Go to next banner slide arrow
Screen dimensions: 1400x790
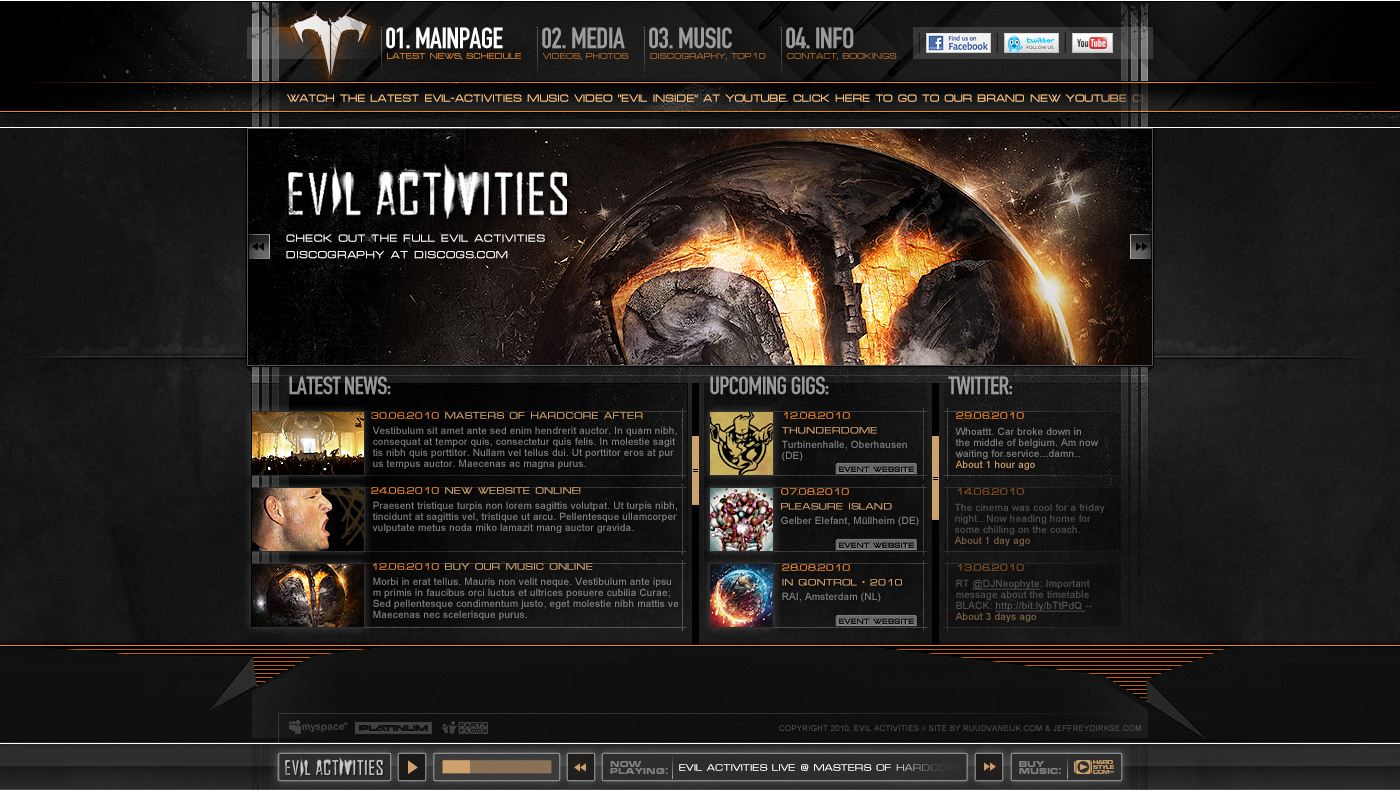click(x=1140, y=246)
